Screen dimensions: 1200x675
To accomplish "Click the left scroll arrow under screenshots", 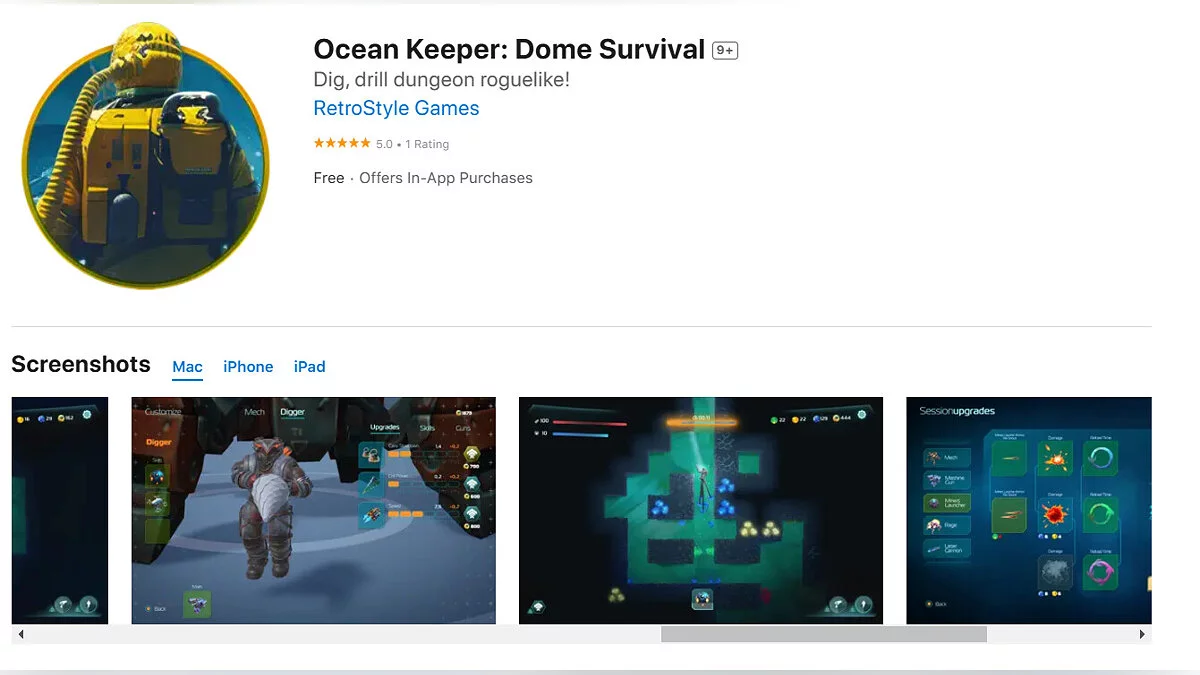I will [20, 634].
